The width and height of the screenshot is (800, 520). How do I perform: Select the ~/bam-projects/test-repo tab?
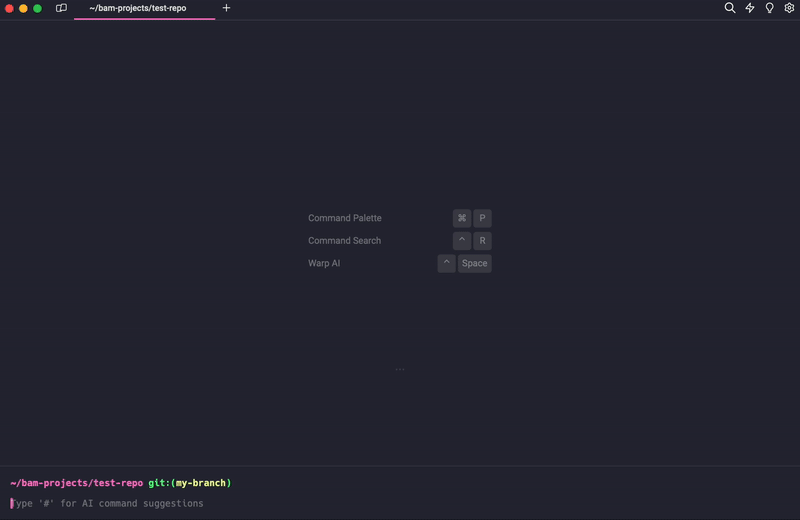[x=144, y=9]
